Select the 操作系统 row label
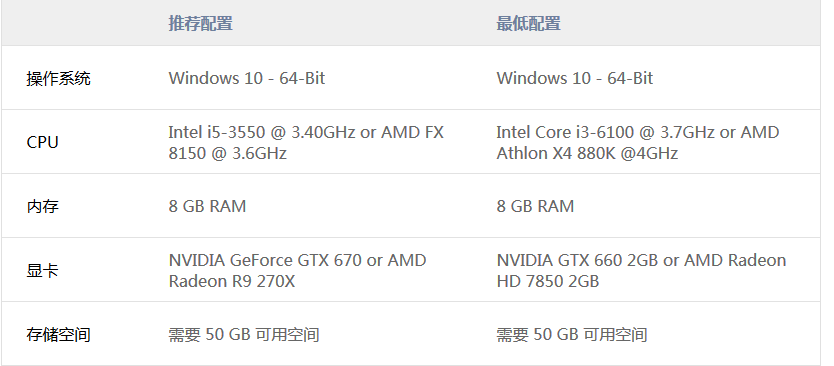The image size is (834, 366). [59, 78]
